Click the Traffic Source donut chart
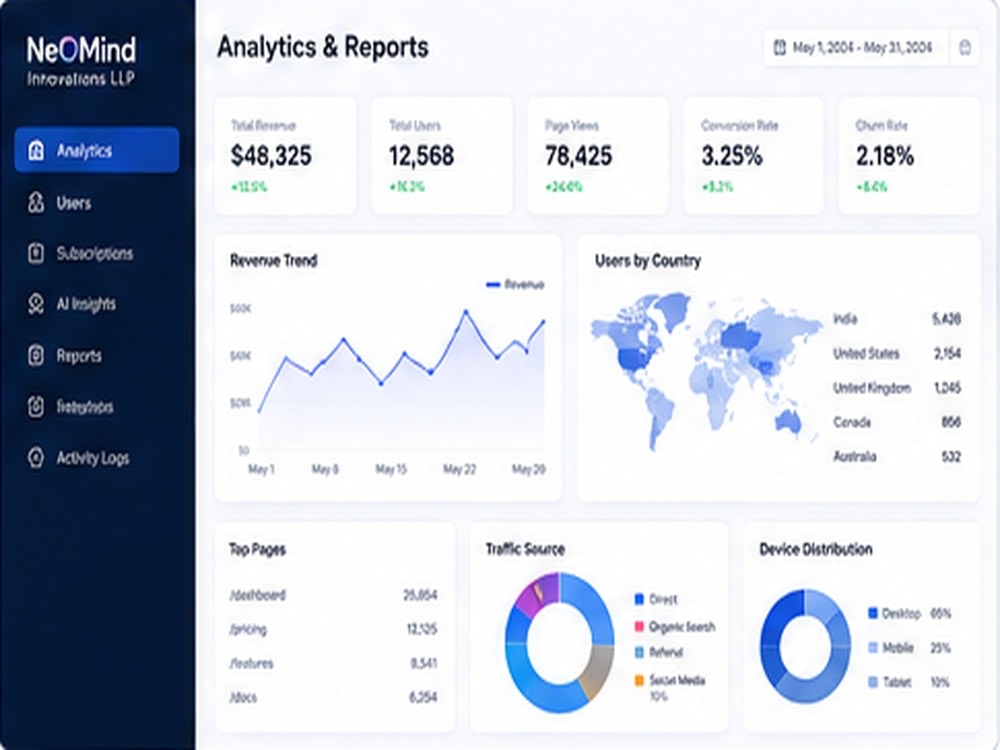The image size is (1000, 750). (x=559, y=643)
